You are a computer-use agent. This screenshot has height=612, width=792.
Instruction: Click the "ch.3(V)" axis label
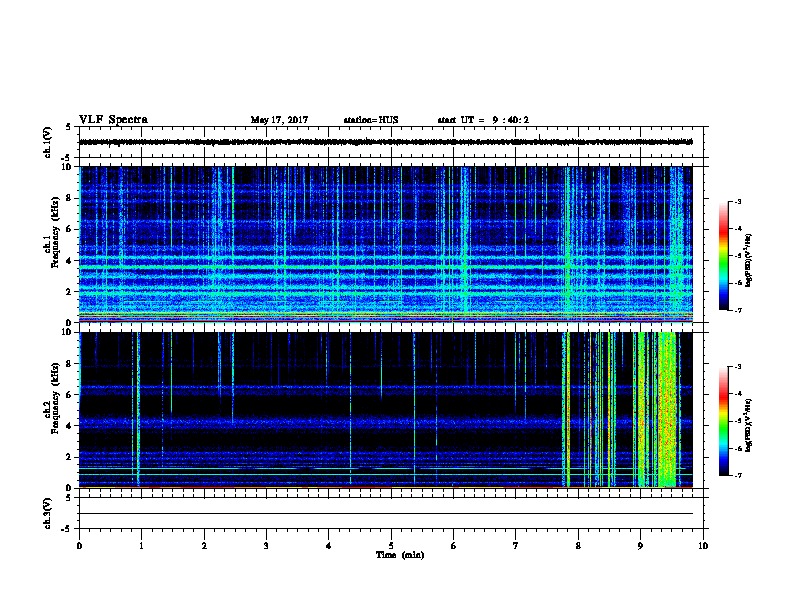tap(48, 513)
